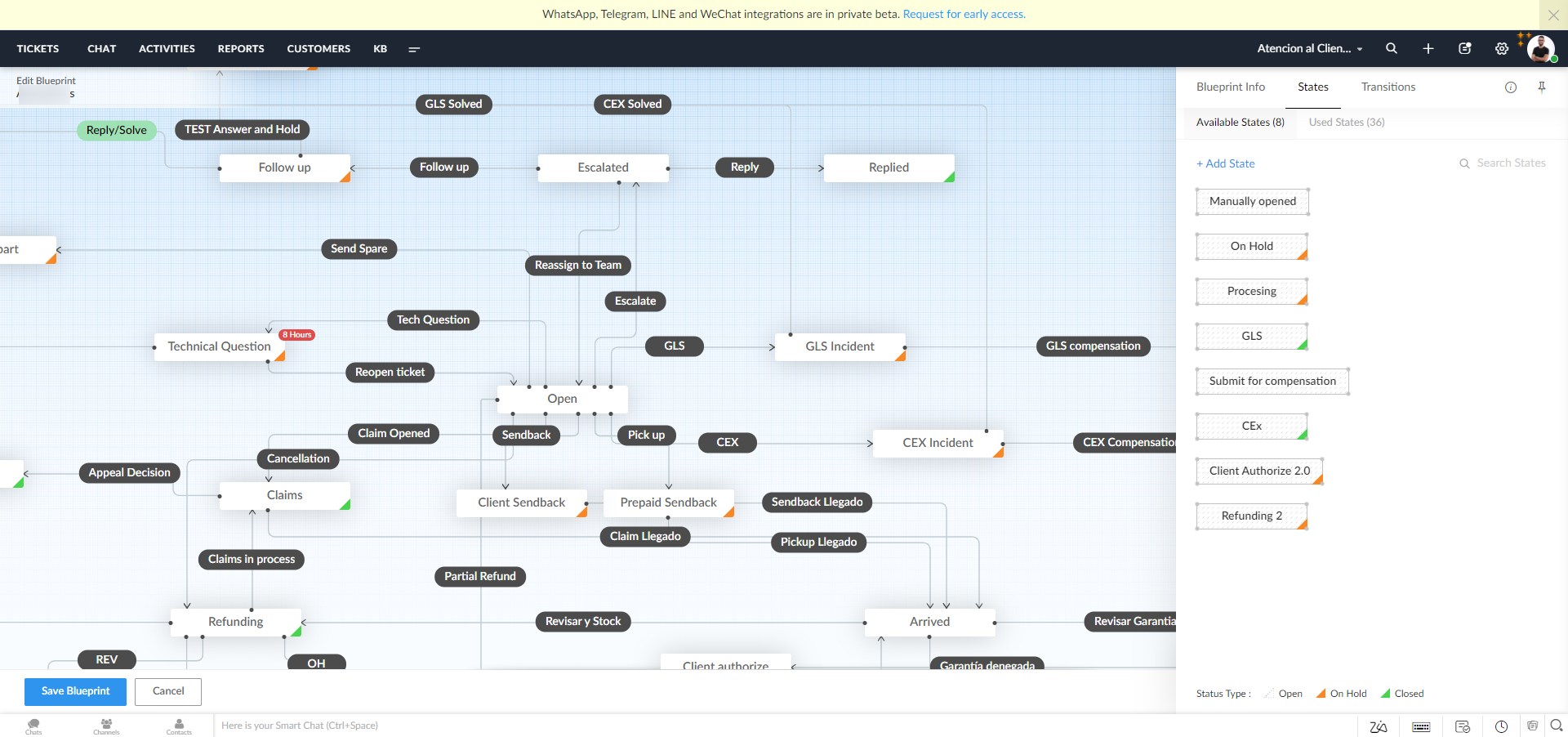Screen dimensions: 1568x737
Task: Open the notifications share icon in header
Action: (1465, 48)
